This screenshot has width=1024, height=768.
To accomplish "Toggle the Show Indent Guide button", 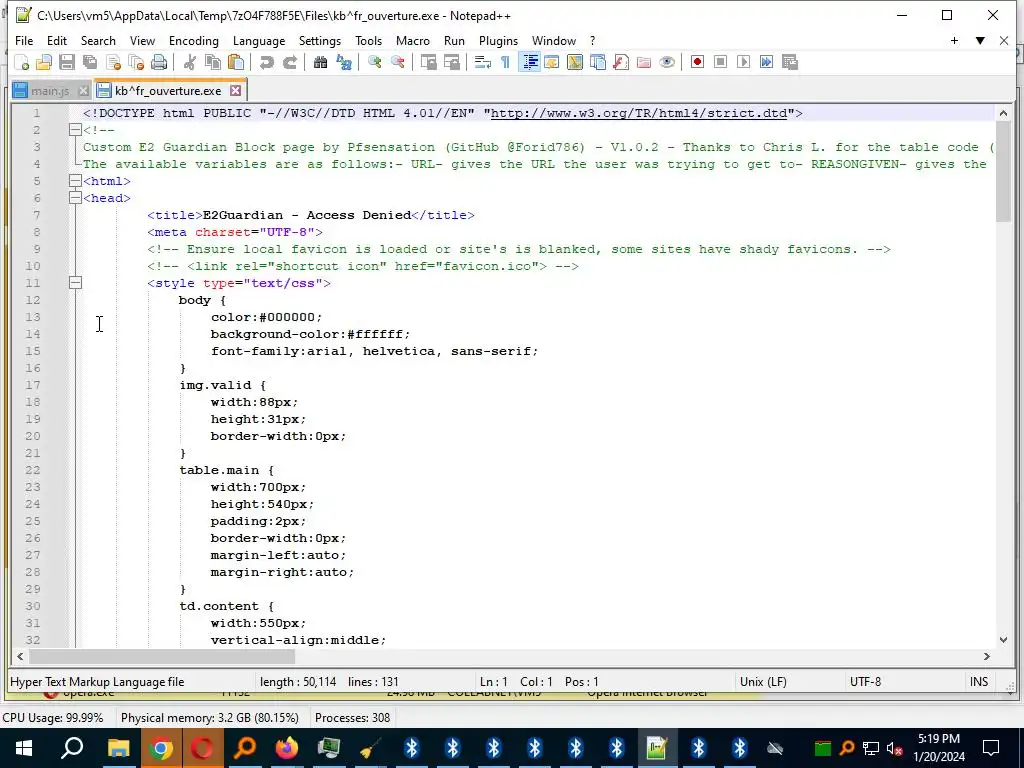I will 529,62.
